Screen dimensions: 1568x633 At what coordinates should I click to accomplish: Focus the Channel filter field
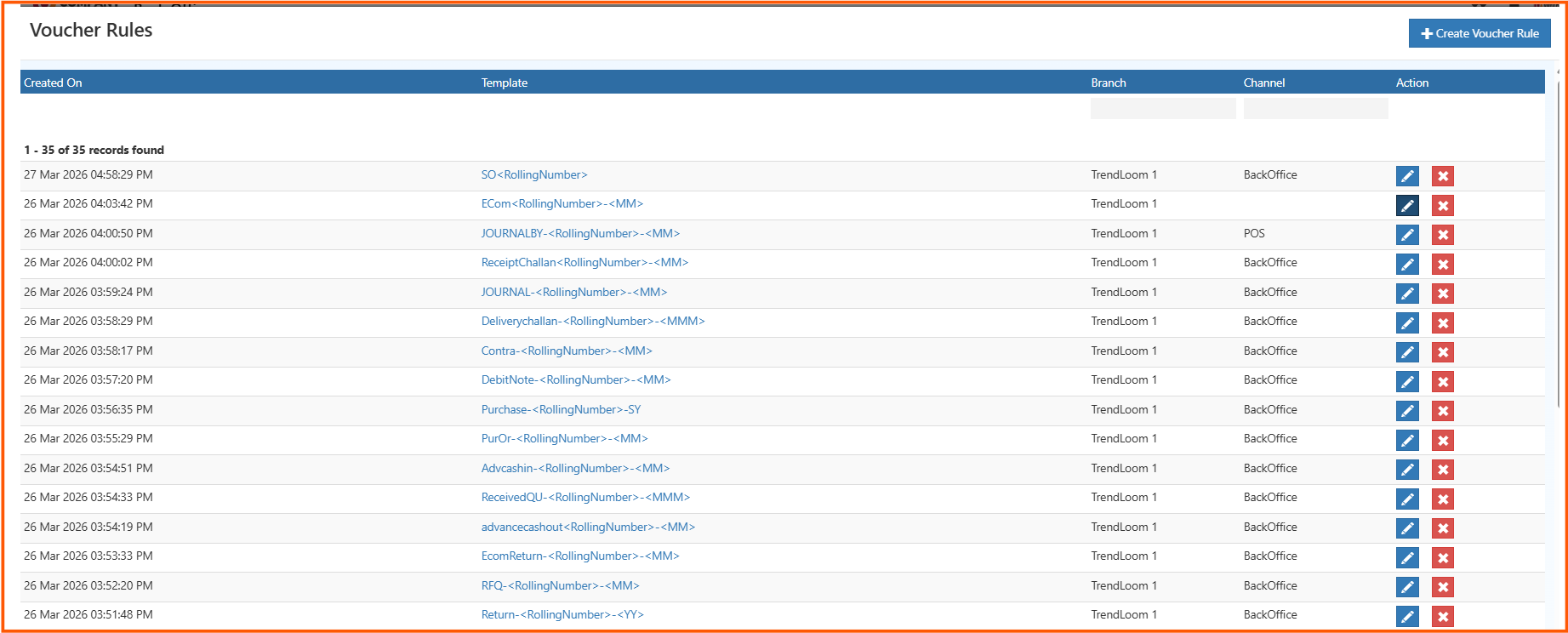click(x=1314, y=108)
